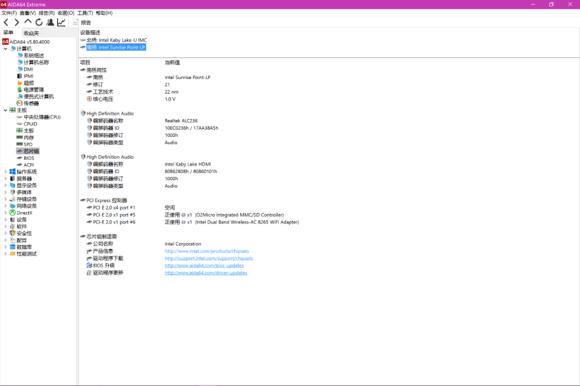This screenshot has width=580, height=386.
Task: Click the 安全性 shield icon
Action: (x=13, y=233)
